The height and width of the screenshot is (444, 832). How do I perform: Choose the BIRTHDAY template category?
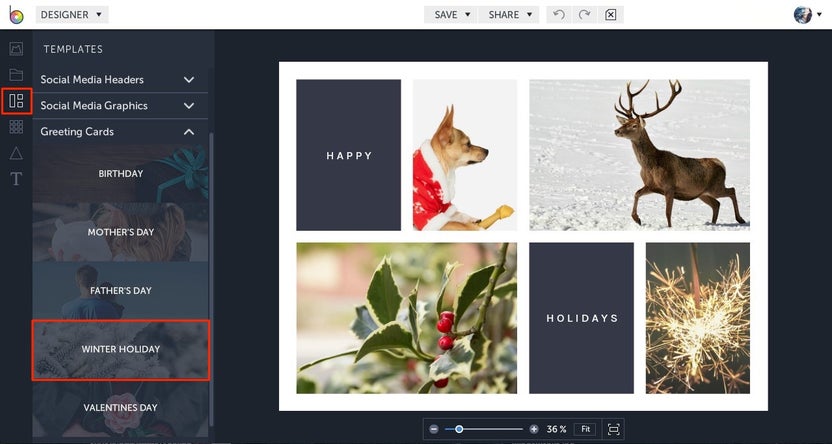coord(120,173)
